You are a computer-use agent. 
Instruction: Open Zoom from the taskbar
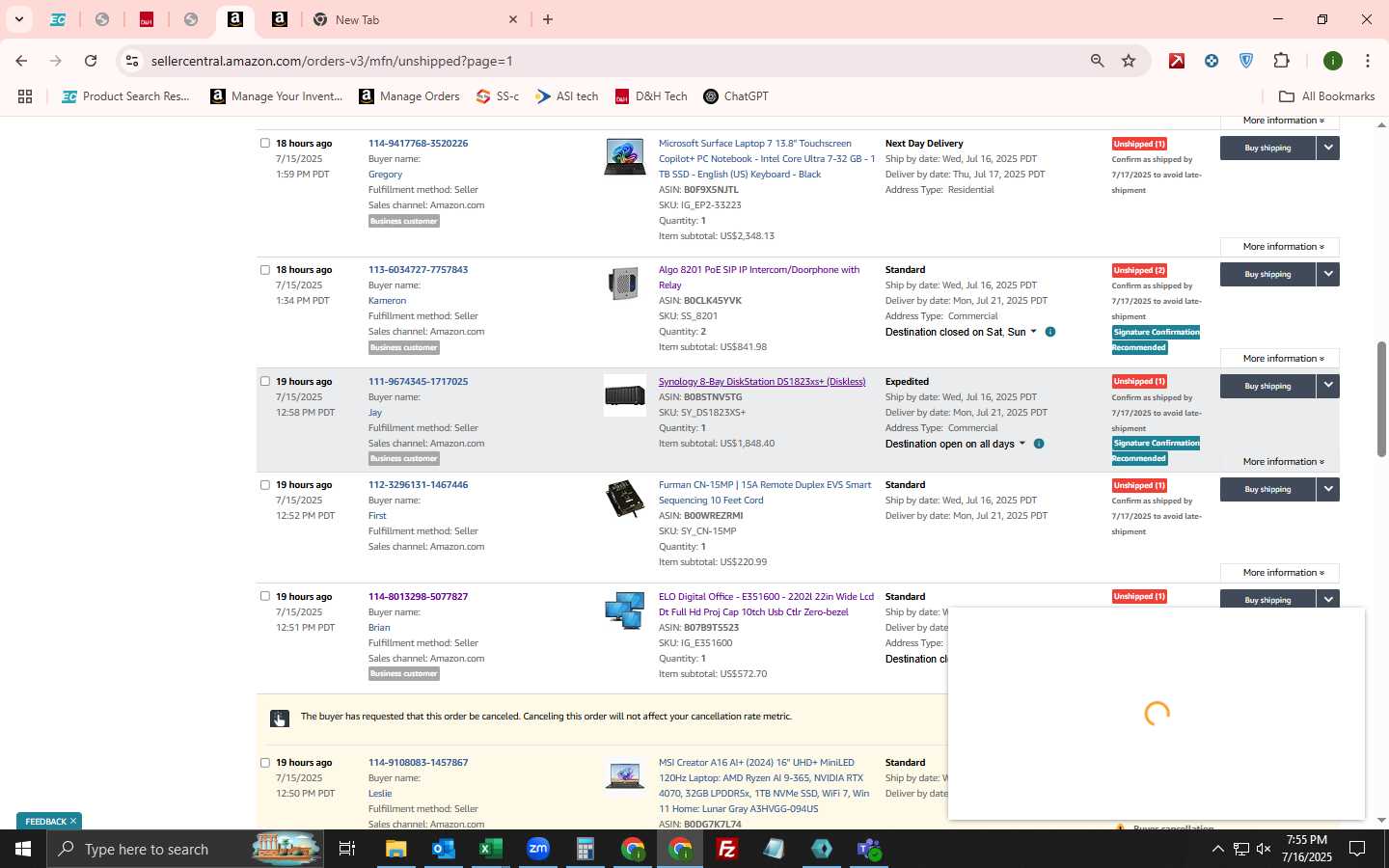(x=537, y=849)
